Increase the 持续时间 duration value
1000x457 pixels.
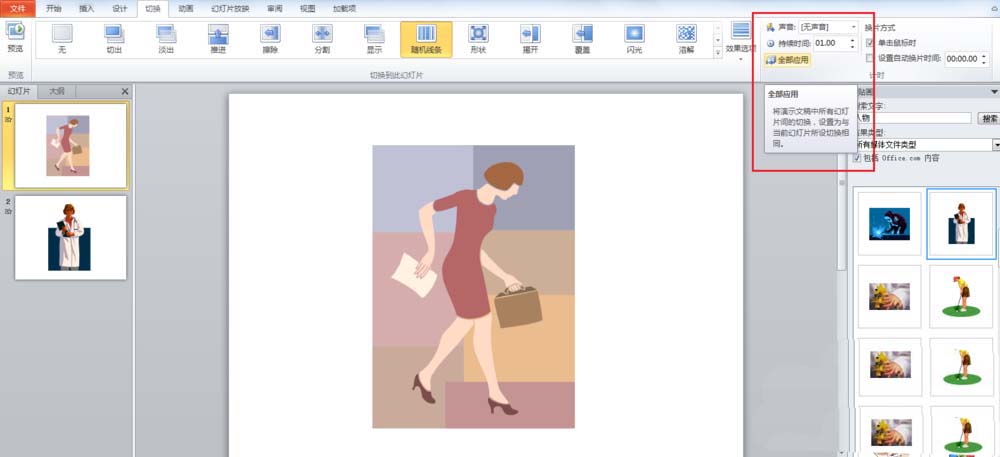point(853,40)
